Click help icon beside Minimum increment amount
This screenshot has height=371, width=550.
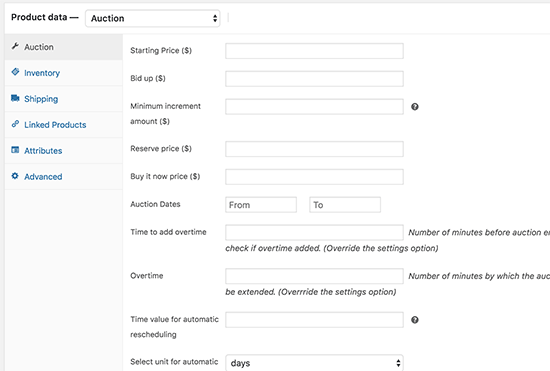[415, 107]
